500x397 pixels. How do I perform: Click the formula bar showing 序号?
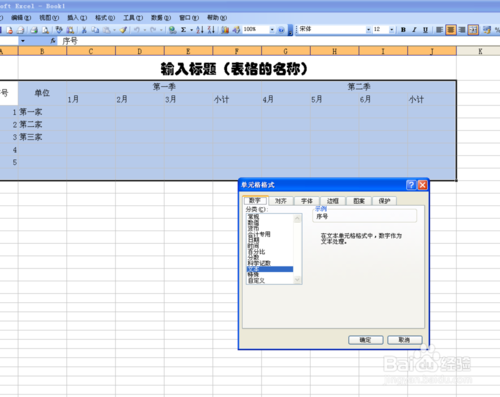tap(279, 41)
